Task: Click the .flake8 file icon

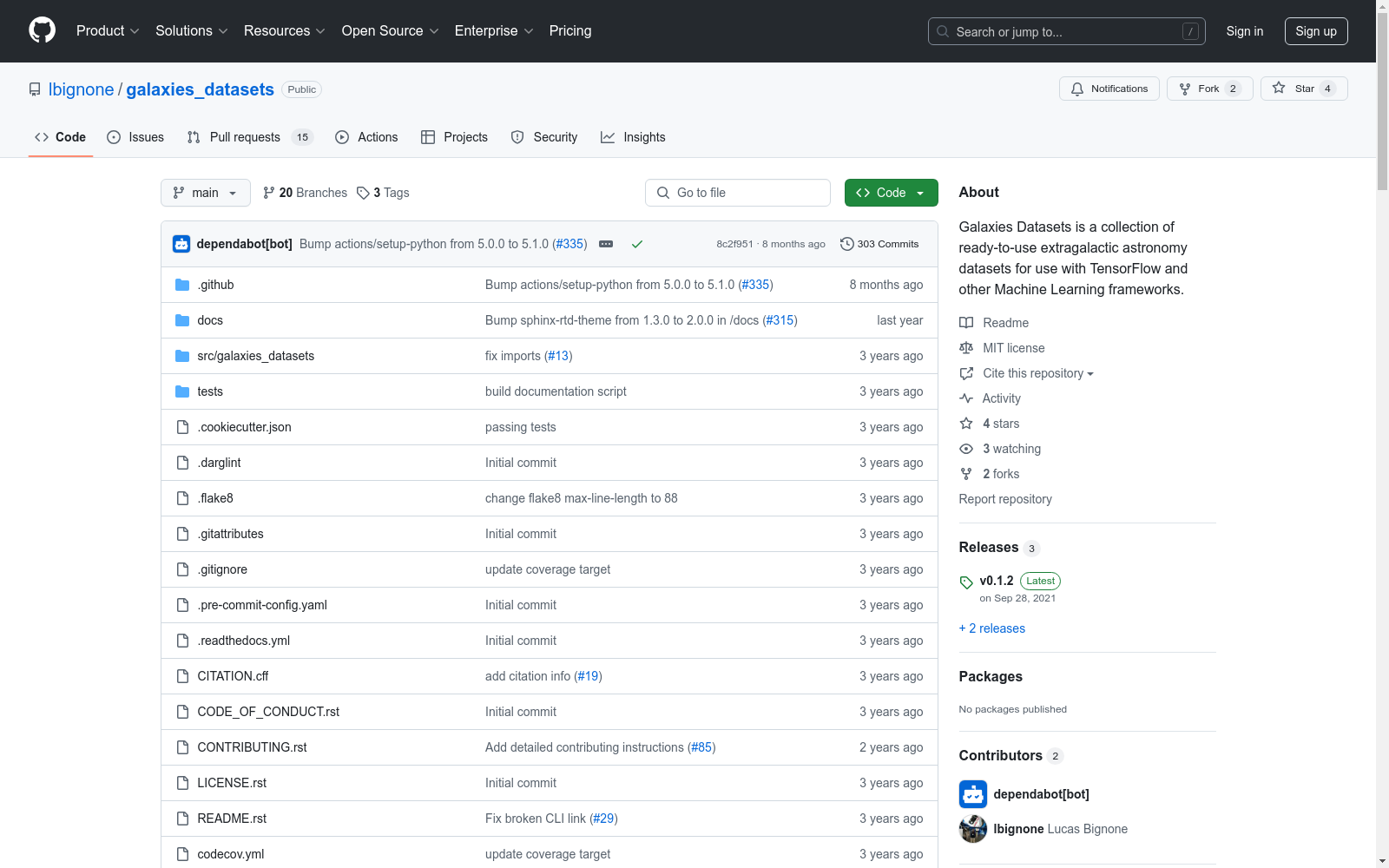Action: pyautogui.click(x=182, y=498)
